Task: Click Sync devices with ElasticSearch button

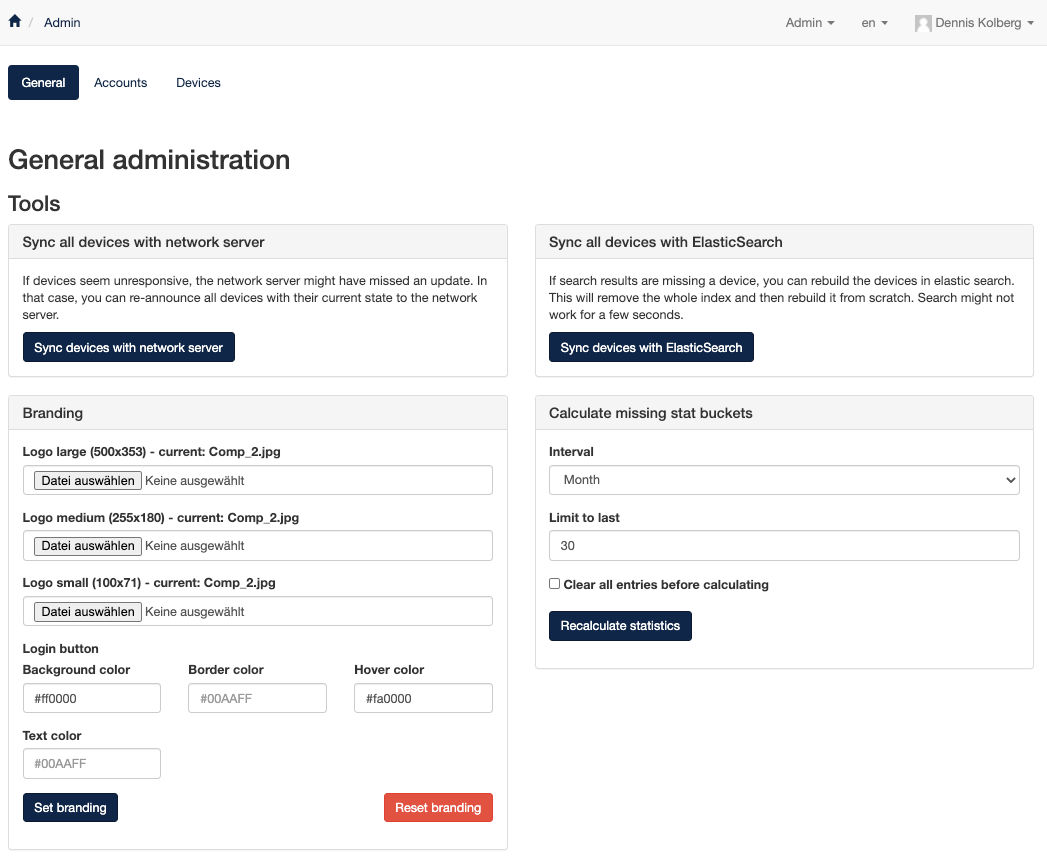Action: [651, 347]
